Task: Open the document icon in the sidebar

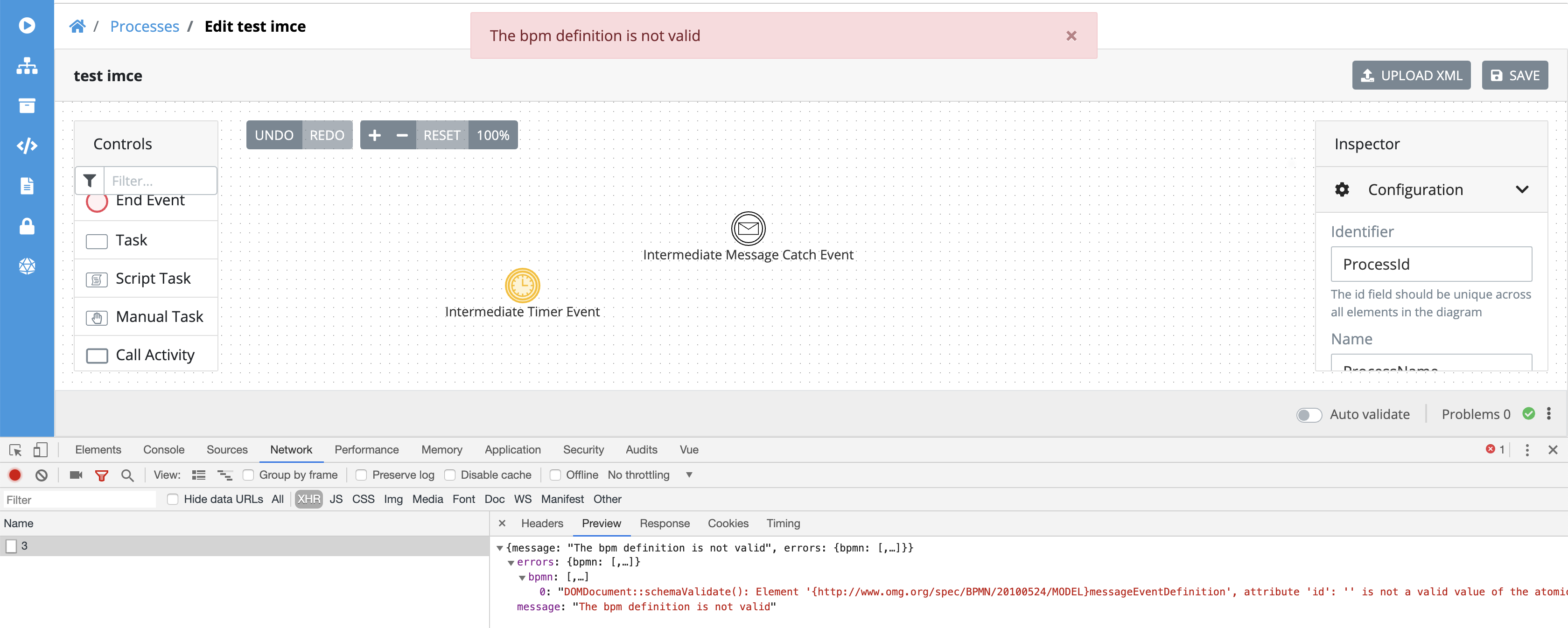Action: pyautogui.click(x=27, y=186)
